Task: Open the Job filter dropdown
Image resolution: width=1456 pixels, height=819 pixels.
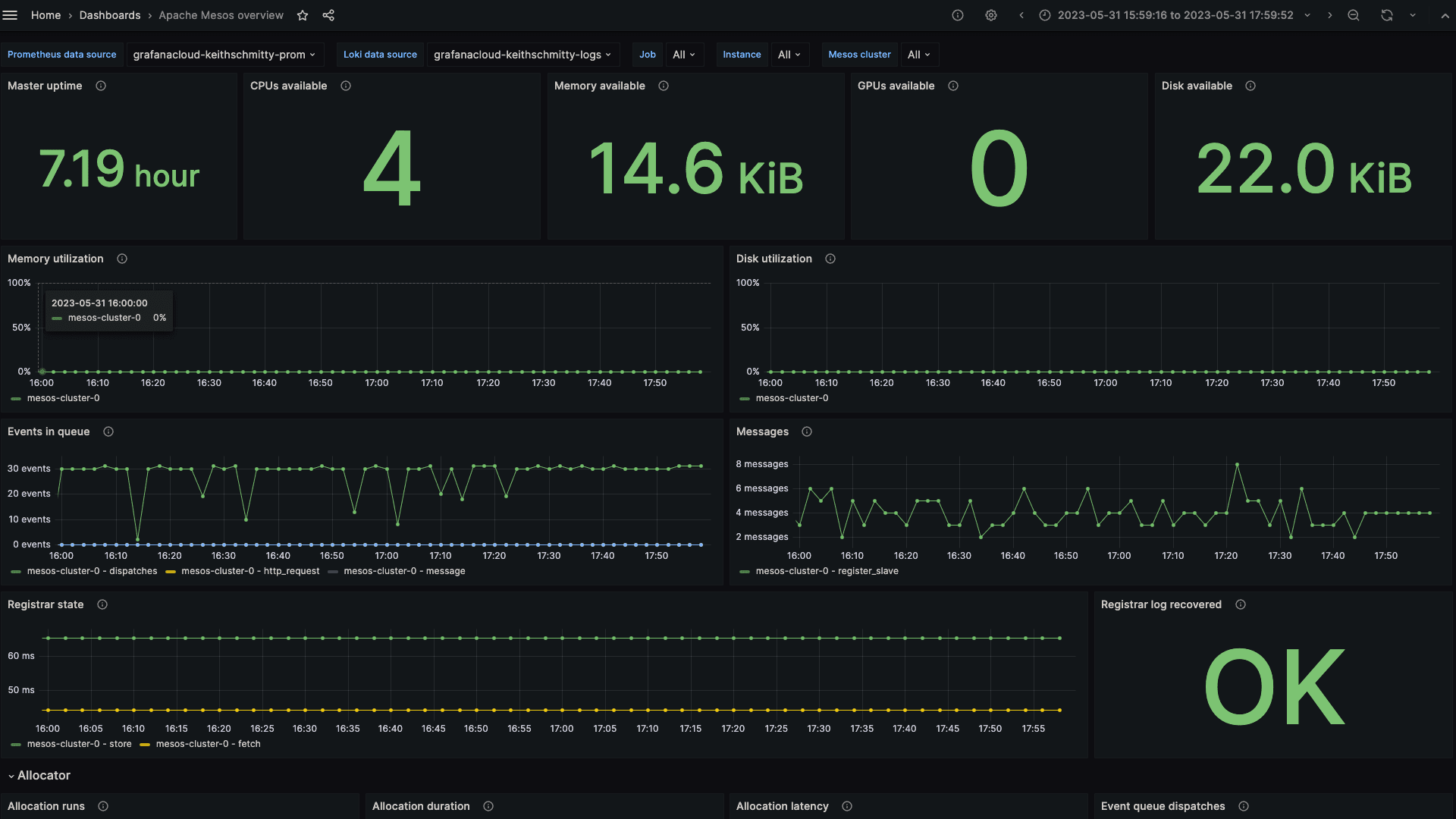Action: pos(683,55)
